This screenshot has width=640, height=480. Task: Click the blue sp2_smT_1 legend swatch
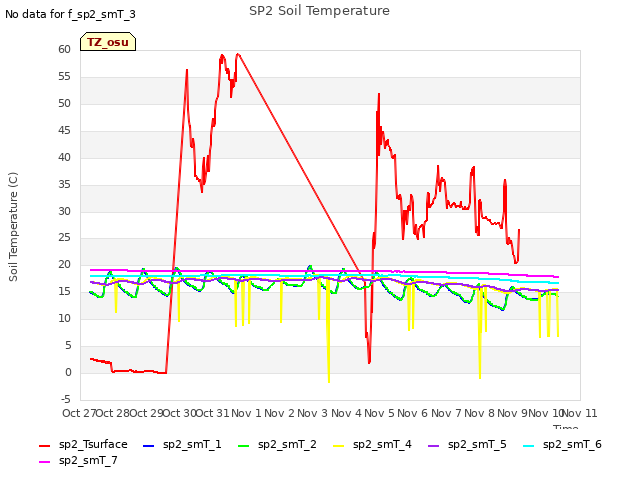(149, 446)
